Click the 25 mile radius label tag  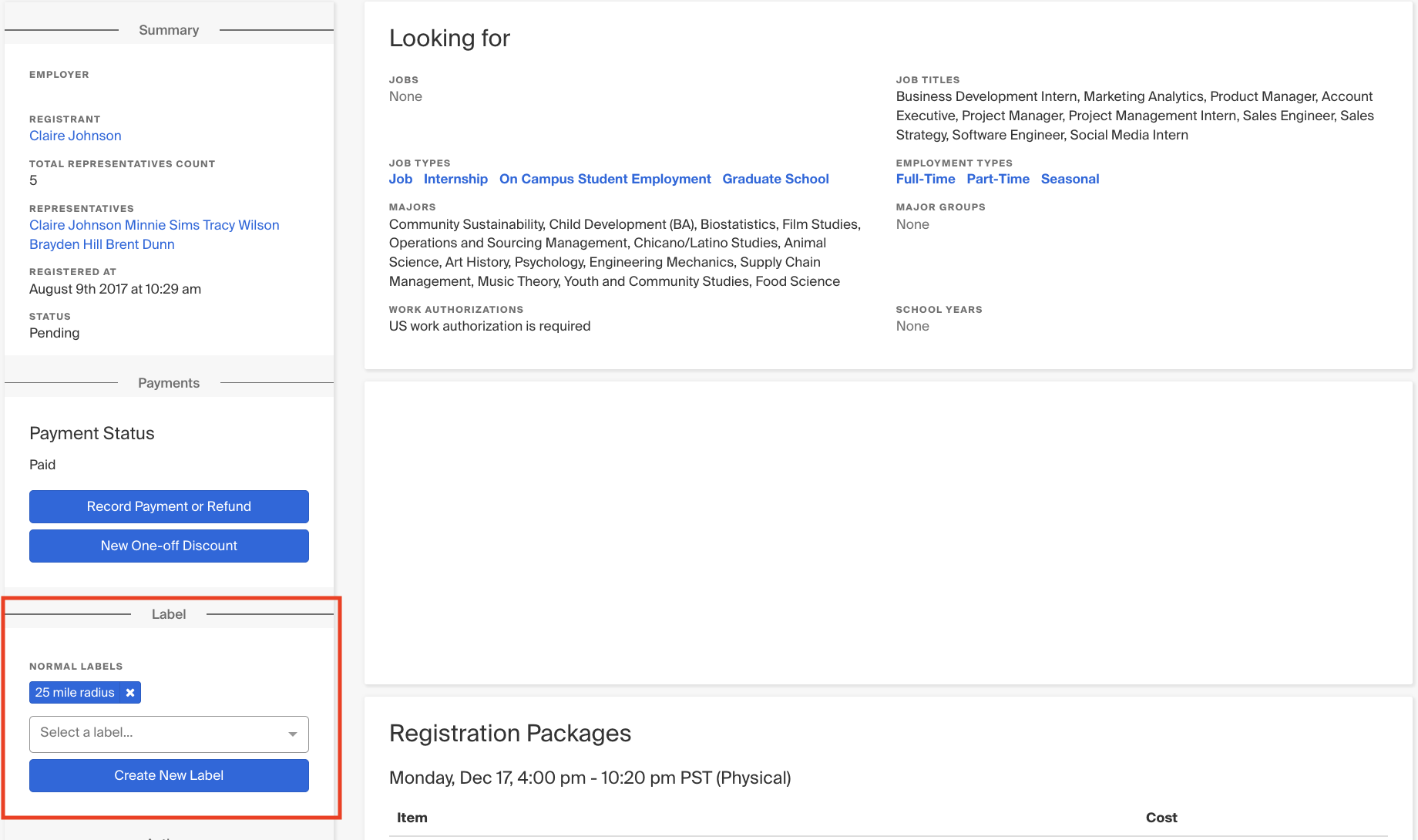75,693
